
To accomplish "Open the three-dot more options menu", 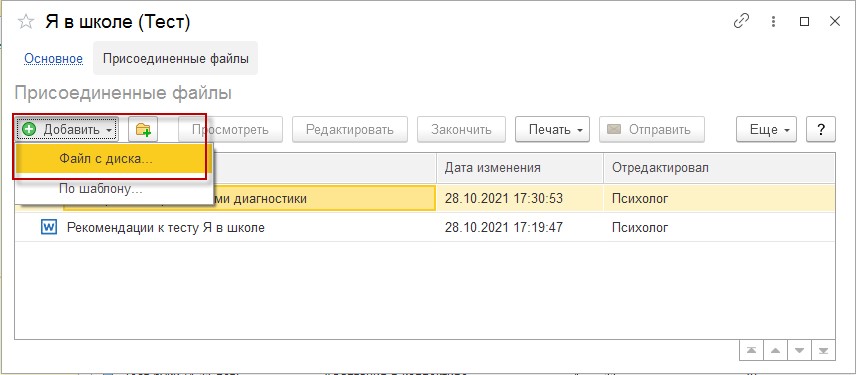I will click(x=773, y=21).
